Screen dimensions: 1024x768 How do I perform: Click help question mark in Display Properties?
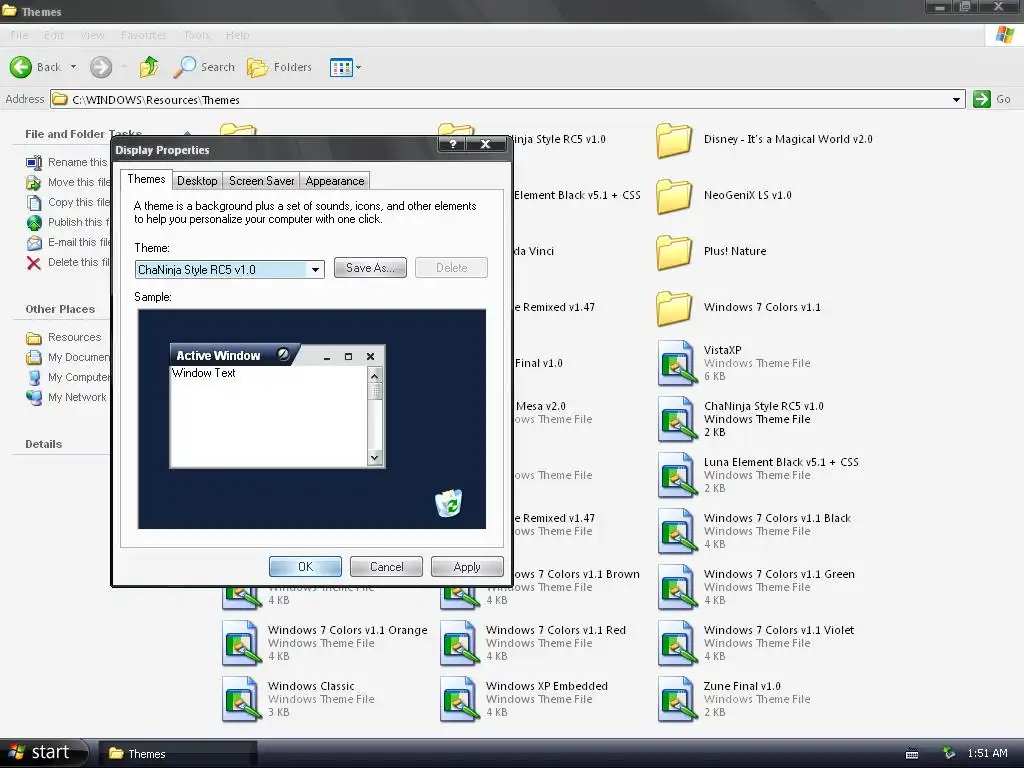[x=453, y=144]
